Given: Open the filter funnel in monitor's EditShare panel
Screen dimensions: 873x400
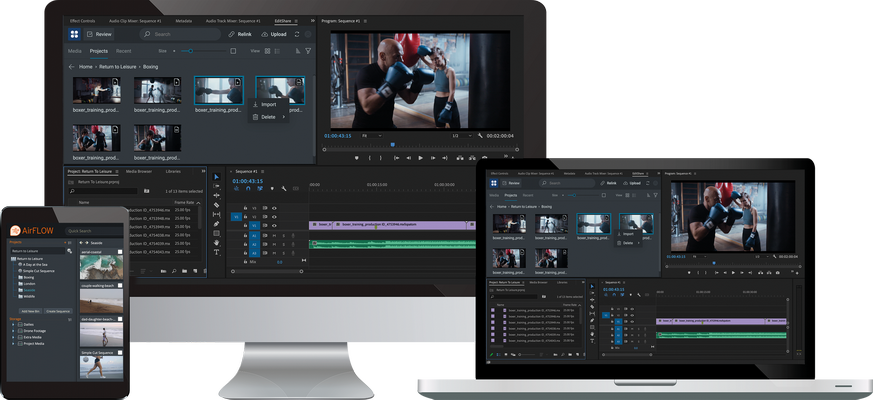Looking at the screenshot, I should [x=308, y=51].
